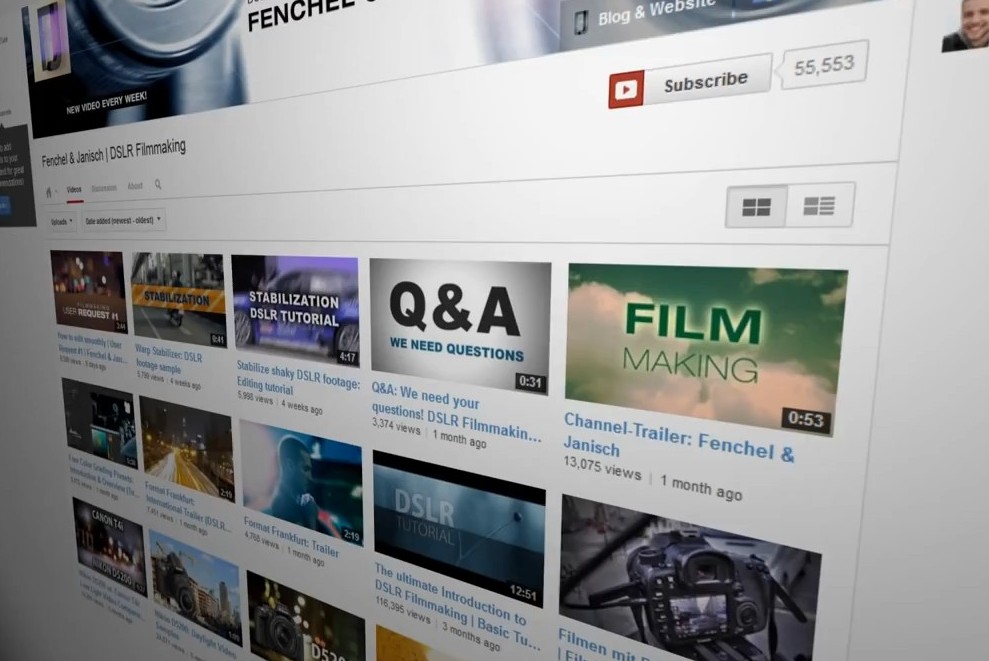The height and width of the screenshot is (661, 989).
Task: Click the 55,553 subscriber count box
Action: pyautogui.click(x=824, y=65)
